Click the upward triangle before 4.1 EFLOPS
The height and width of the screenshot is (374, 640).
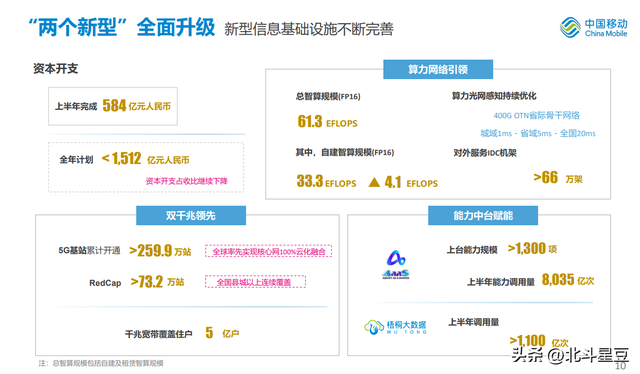click(374, 182)
